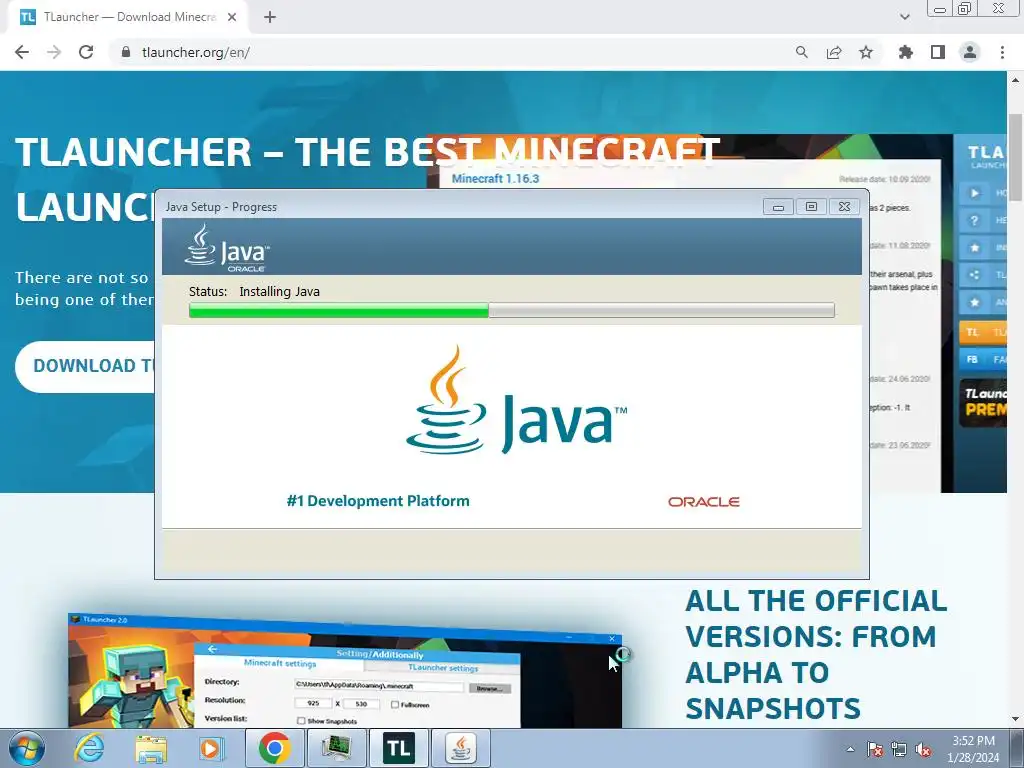Open the Chrome three-dot menu
The width and height of the screenshot is (1024, 768).
1002,52
